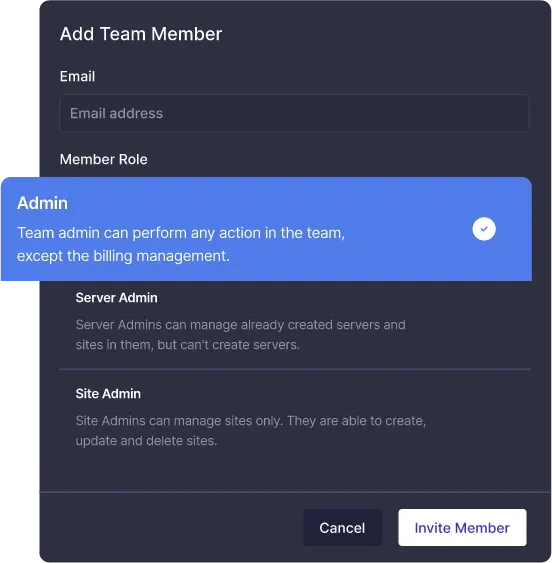Click 'update and delete sites' text line
This screenshot has width=552, height=563.
click(146, 441)
